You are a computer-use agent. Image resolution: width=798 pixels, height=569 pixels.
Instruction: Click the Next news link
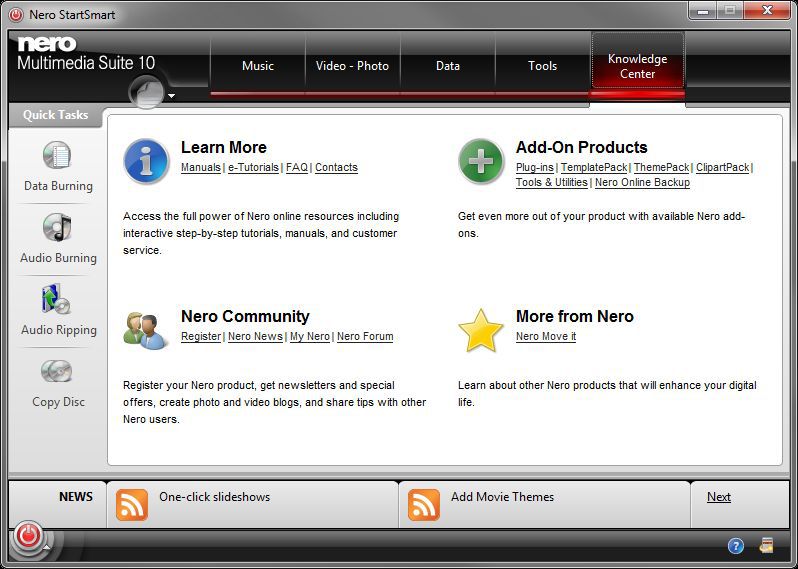(719, 497)
